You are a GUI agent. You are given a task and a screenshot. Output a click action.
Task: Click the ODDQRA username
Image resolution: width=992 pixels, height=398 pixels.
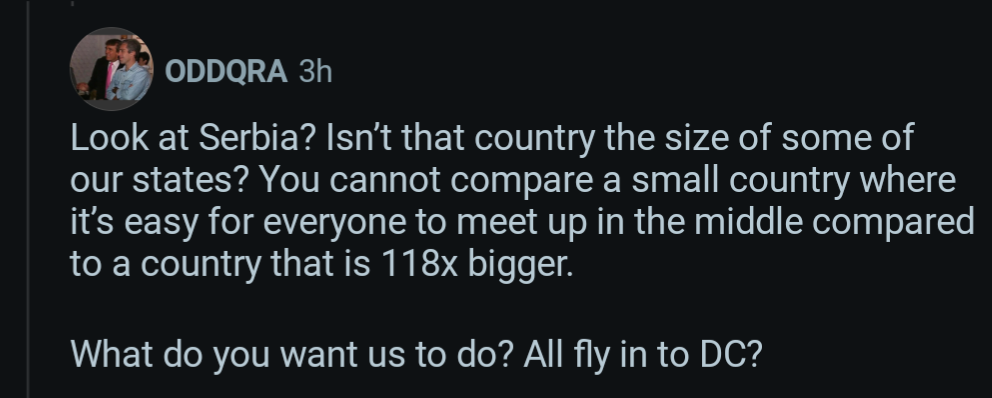[x=226, y=71]
